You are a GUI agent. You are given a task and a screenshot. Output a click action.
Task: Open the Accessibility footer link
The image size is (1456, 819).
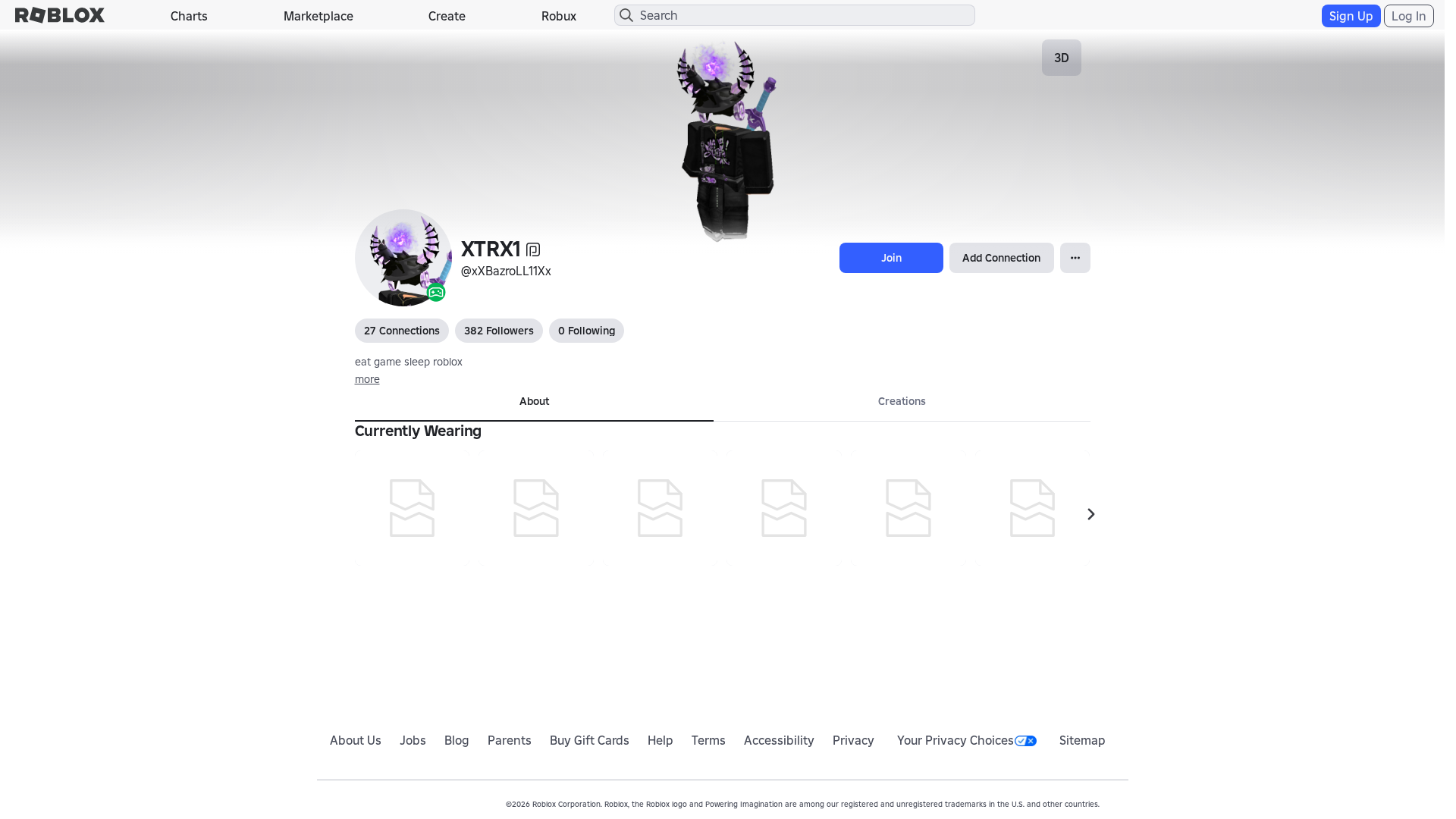(779, 740)
